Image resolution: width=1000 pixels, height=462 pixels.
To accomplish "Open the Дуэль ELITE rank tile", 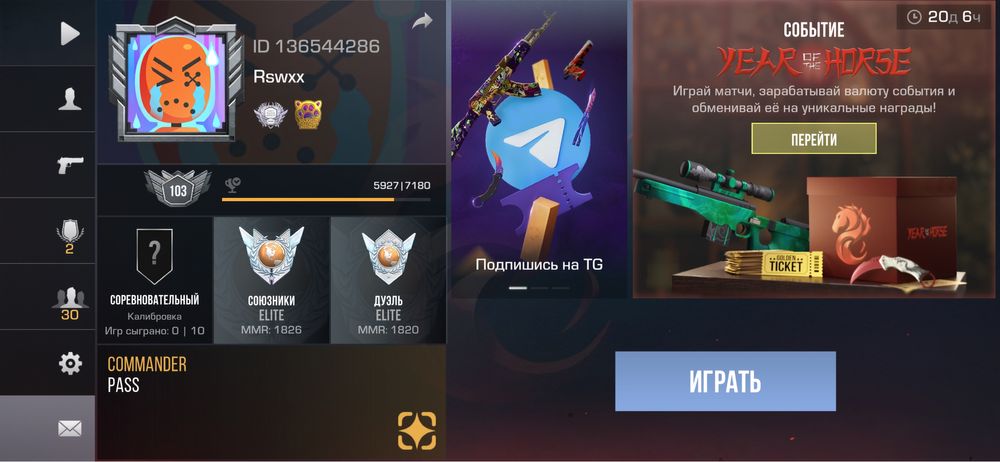I will pyautogui.click(x=388, y=280).
